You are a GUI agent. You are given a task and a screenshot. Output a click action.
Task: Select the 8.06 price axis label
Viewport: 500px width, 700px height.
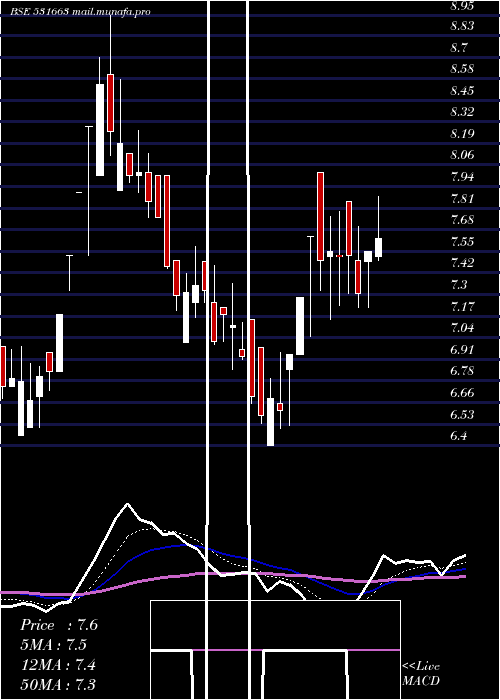(x=462, y=155)
